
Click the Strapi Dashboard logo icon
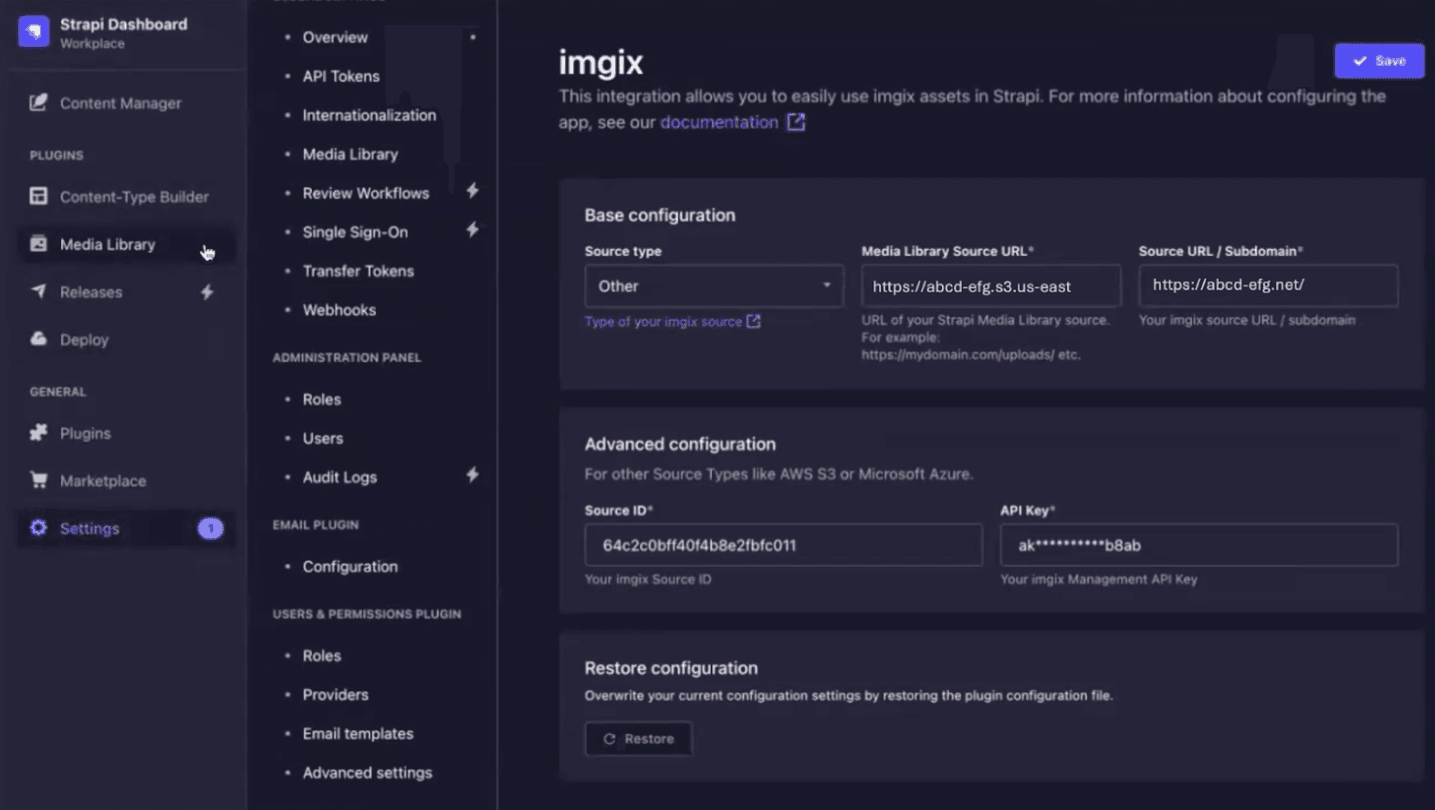(34, 32)
